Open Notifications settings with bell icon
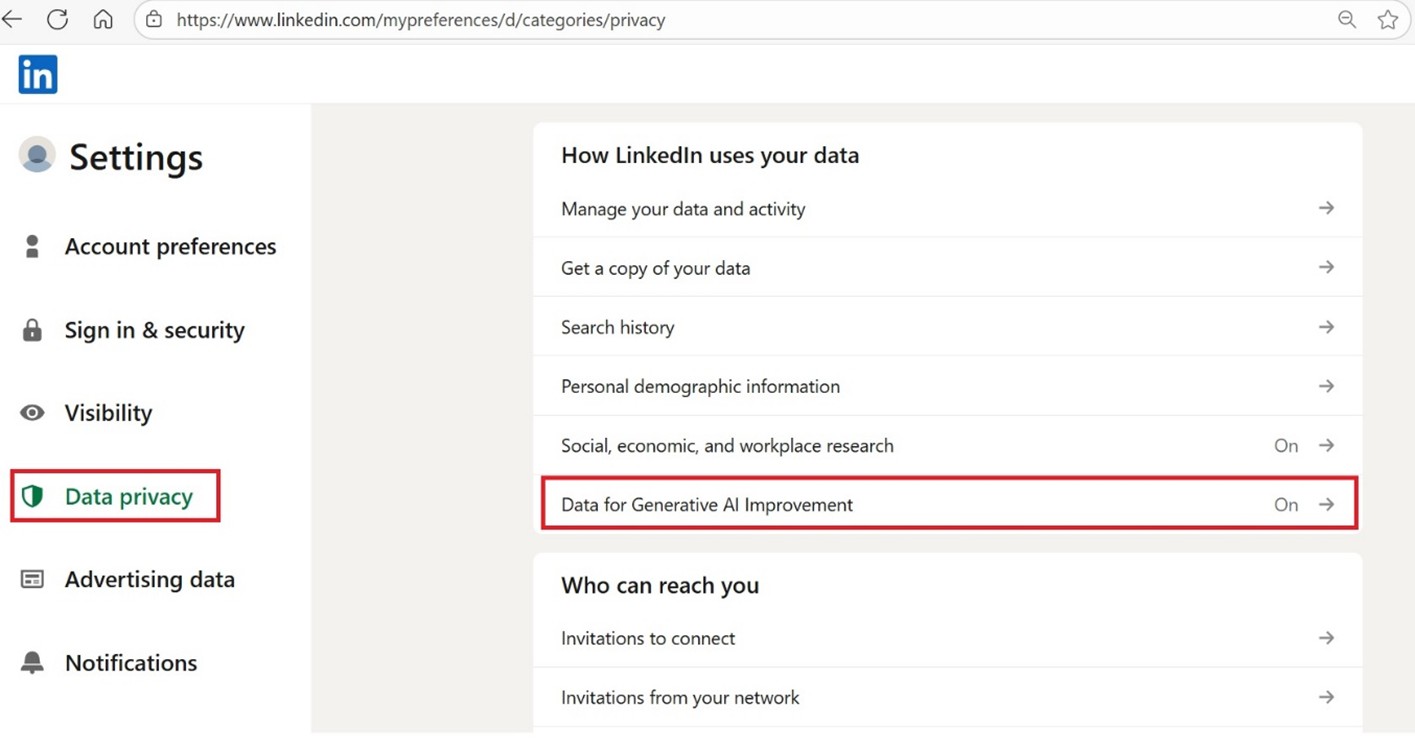This screenshot has width=1415, height=747. 130,663
